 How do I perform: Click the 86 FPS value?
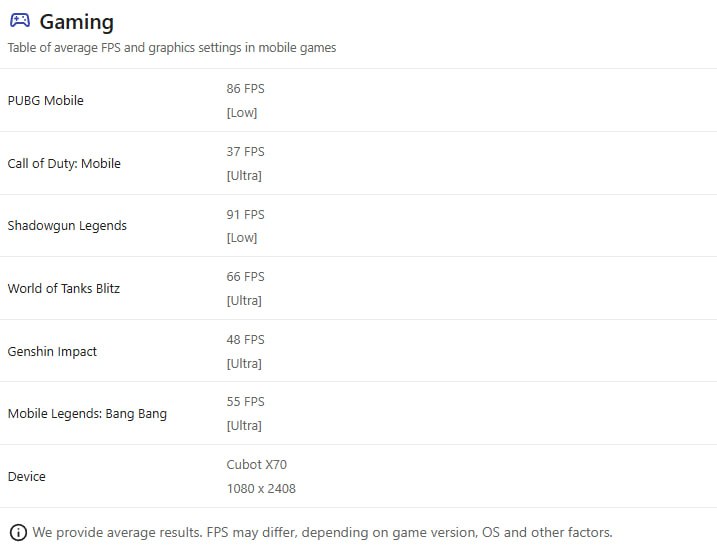[x=245, y=88]
